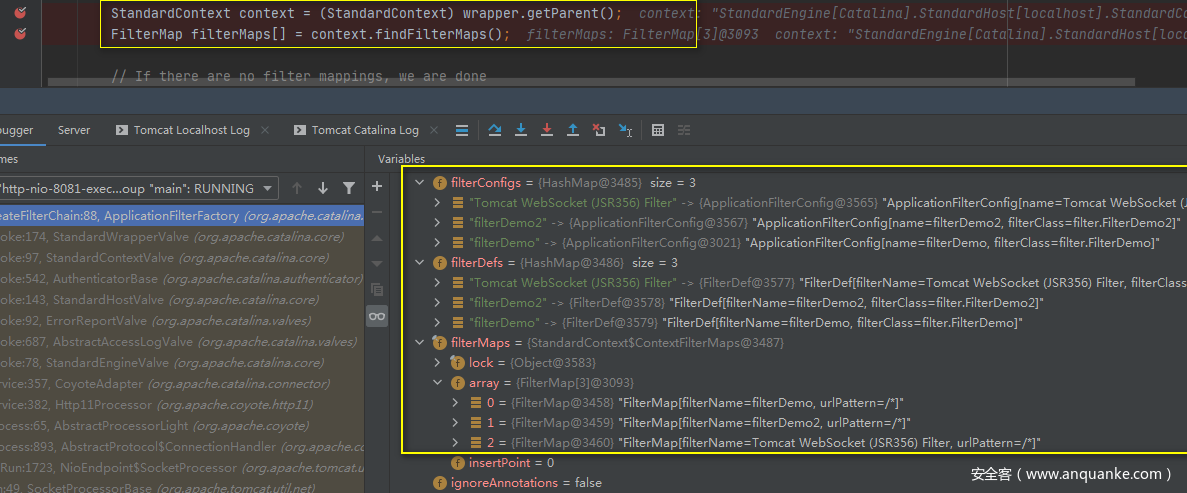Open the Evaluate Expression calculator icon
Screen dimensions: 1187x493
658,130
